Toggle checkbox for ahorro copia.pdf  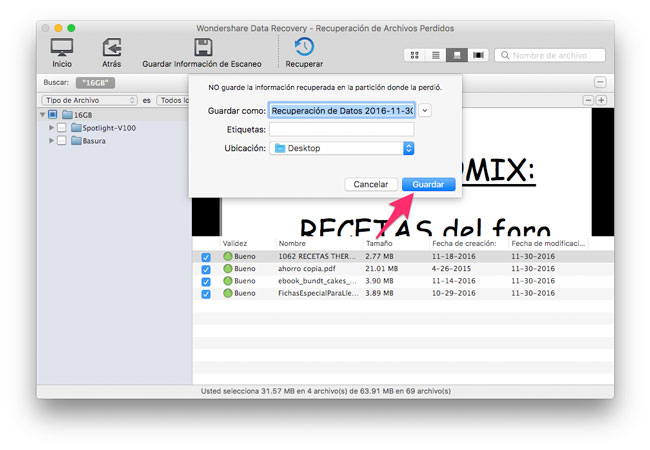click(x=206, y=269)
